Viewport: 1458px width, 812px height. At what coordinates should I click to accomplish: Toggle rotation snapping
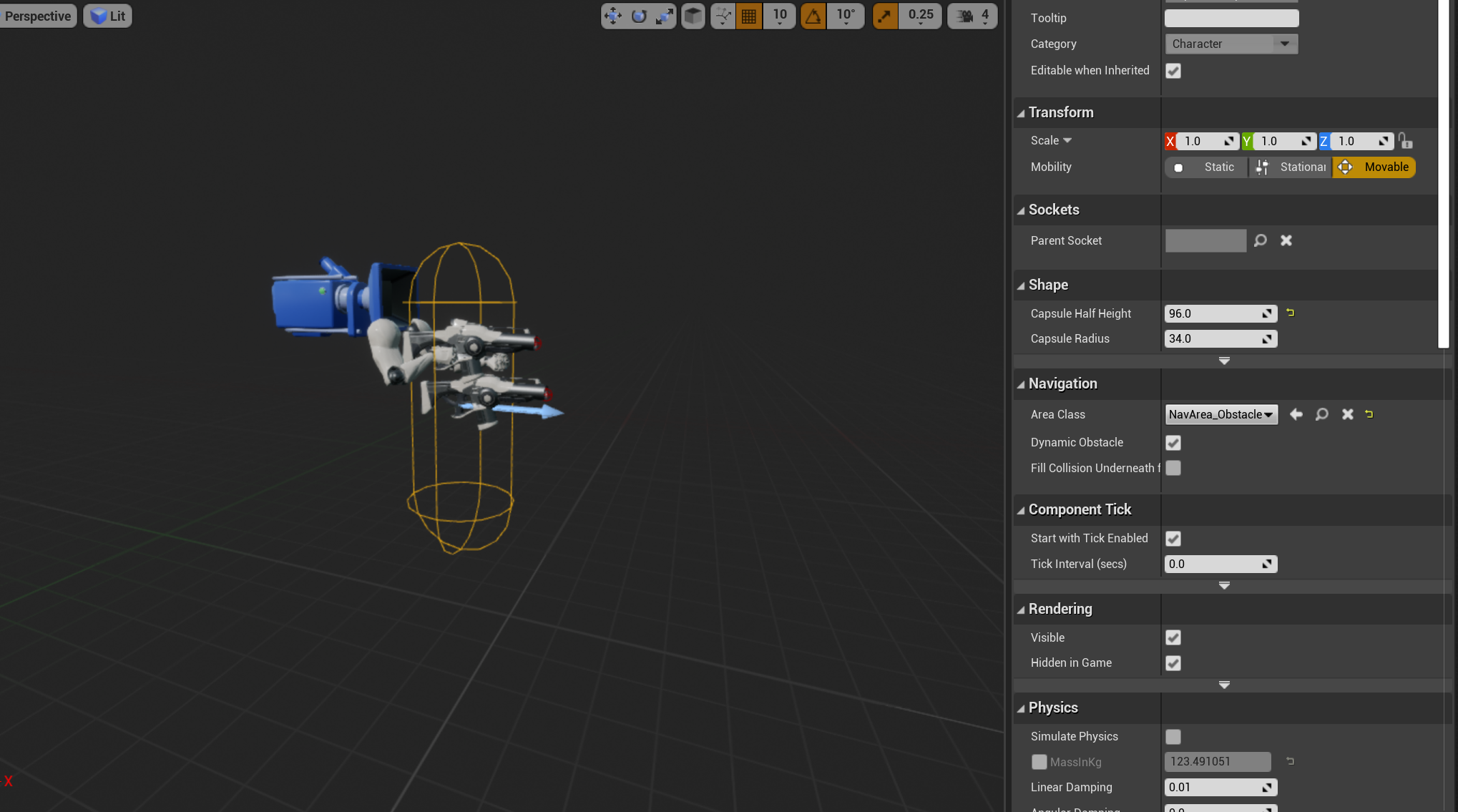pyautogui.click(x=813, y=15)
